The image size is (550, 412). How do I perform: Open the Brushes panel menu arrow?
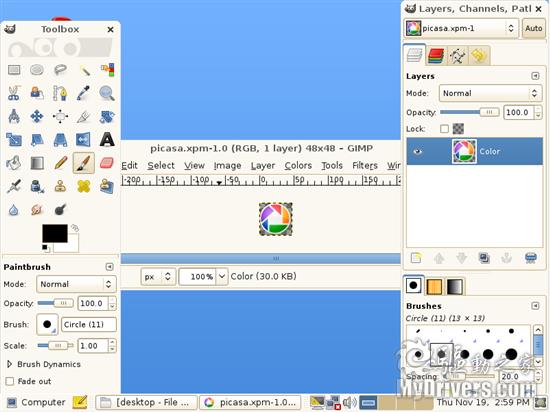[x=535, y=306]
